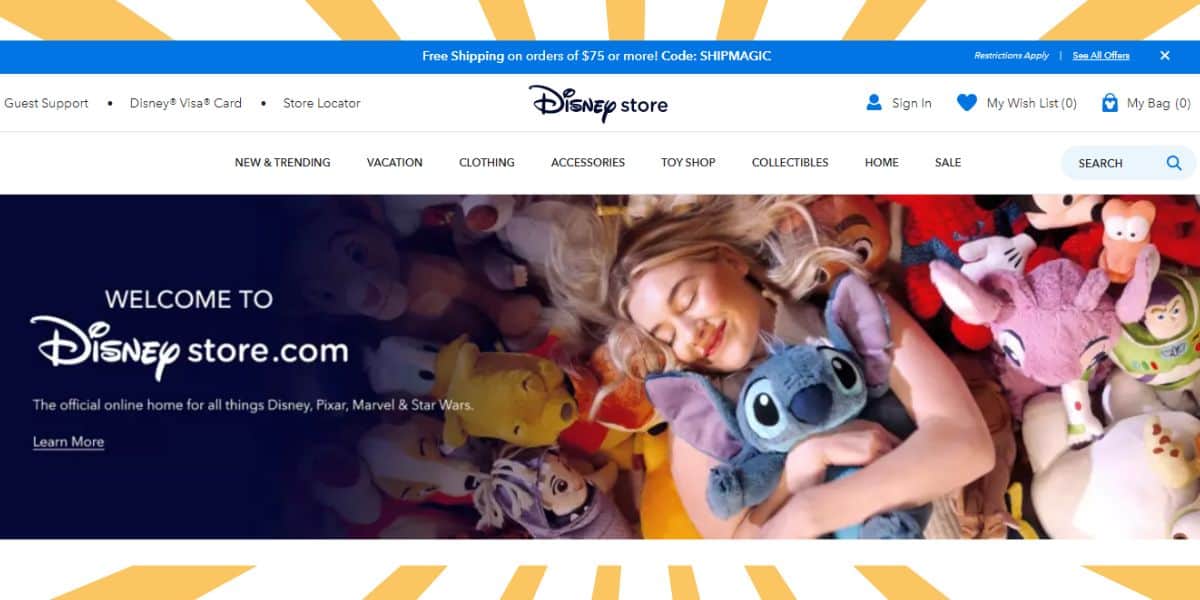
Task: Open the shopping bag icon
Action: click(1109, 102)
